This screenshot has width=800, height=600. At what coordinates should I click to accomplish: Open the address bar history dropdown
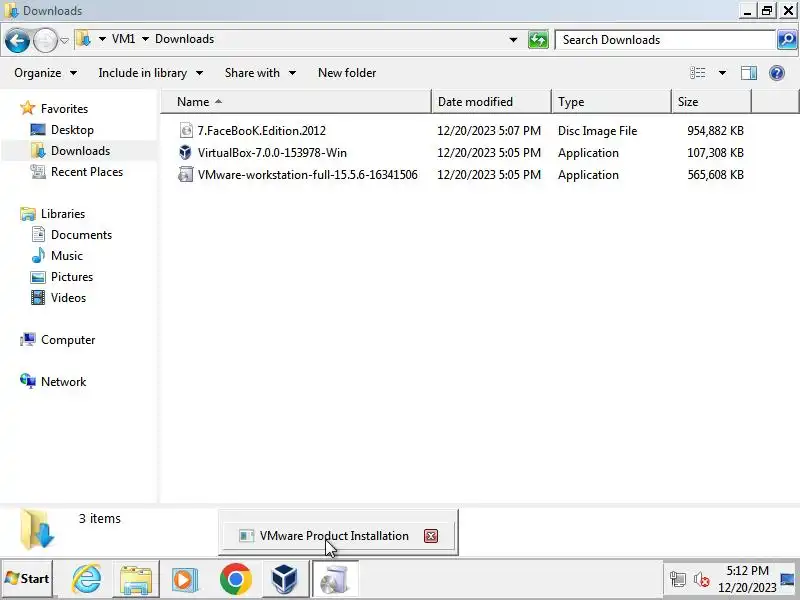coord(513,40)
